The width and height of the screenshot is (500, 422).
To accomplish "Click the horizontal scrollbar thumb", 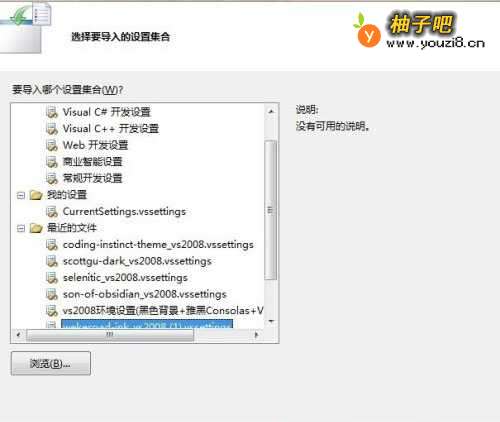I will pyautogui.click(x=110, y=335).
